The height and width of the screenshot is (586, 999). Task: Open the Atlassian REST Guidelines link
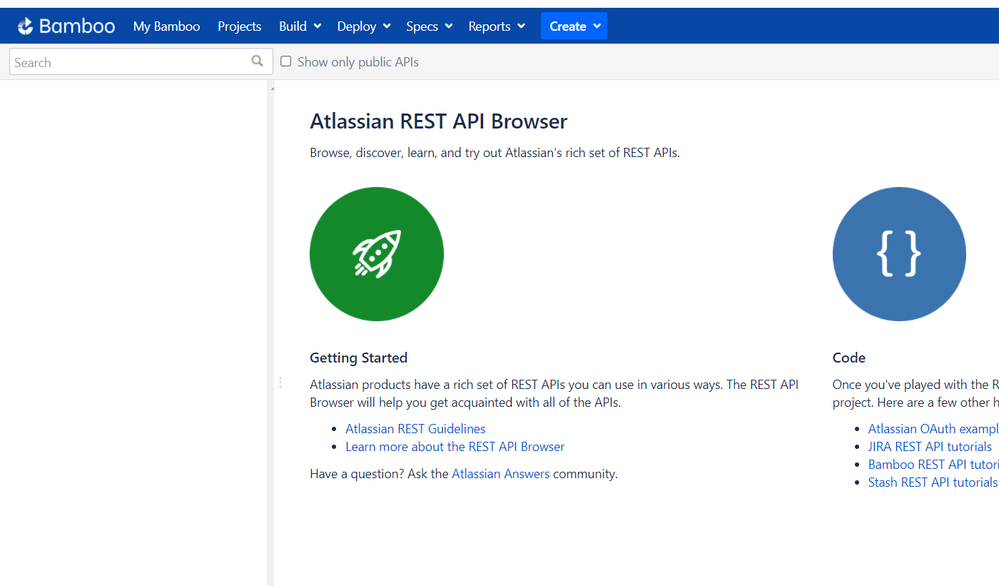415,429
